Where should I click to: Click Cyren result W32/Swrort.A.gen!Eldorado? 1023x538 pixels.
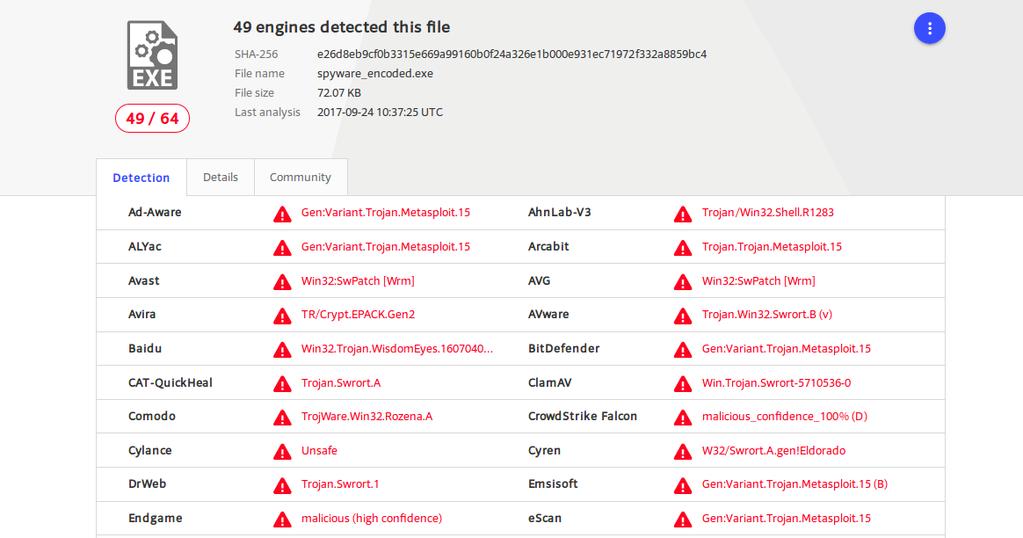(x=774, y=451)
